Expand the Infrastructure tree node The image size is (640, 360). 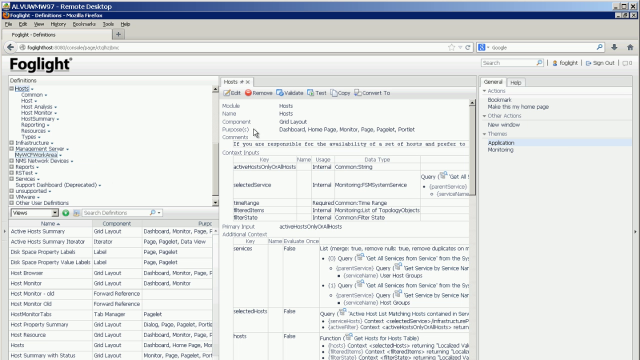click(12, 143)
